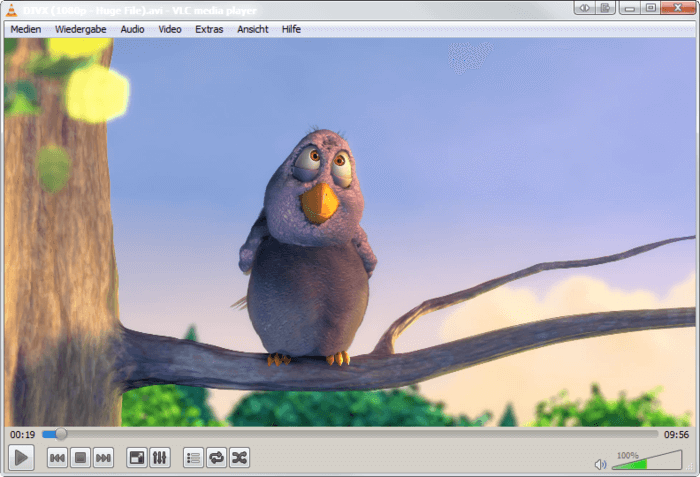
Task: Open the Audio menu
Action: click(132, 29)
